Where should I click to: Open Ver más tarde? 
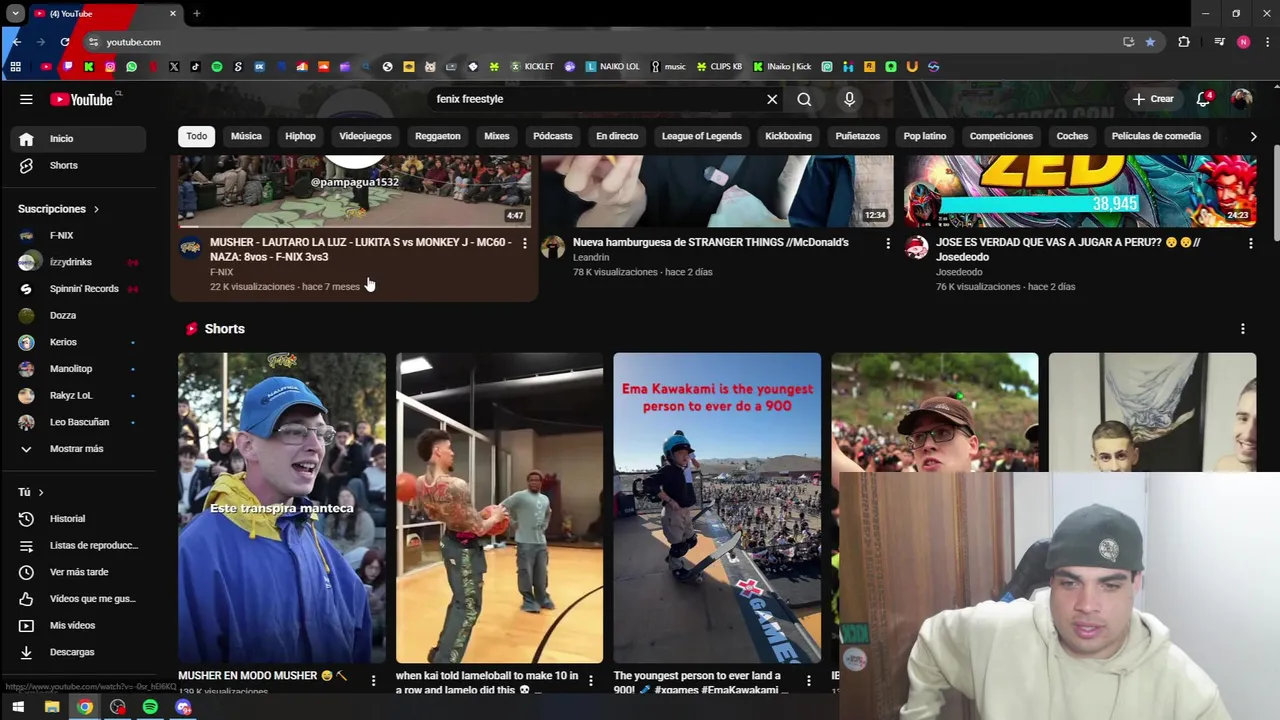(78, 572)
